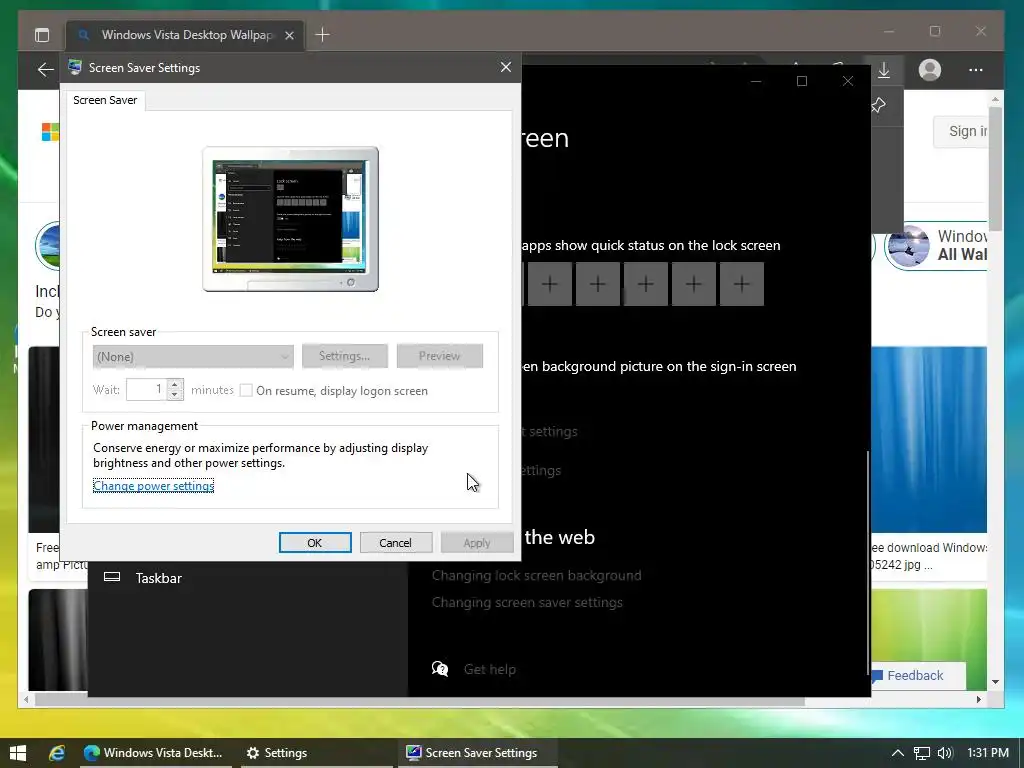The height and width of the screenshot is (768, 1024).
Task: Add fourth visible quick status app
Action: coord(694,283)
